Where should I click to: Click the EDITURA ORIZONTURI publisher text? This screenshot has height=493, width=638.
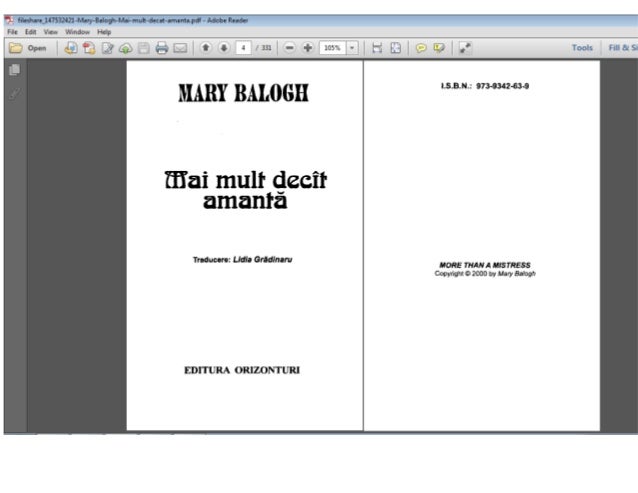242,370
